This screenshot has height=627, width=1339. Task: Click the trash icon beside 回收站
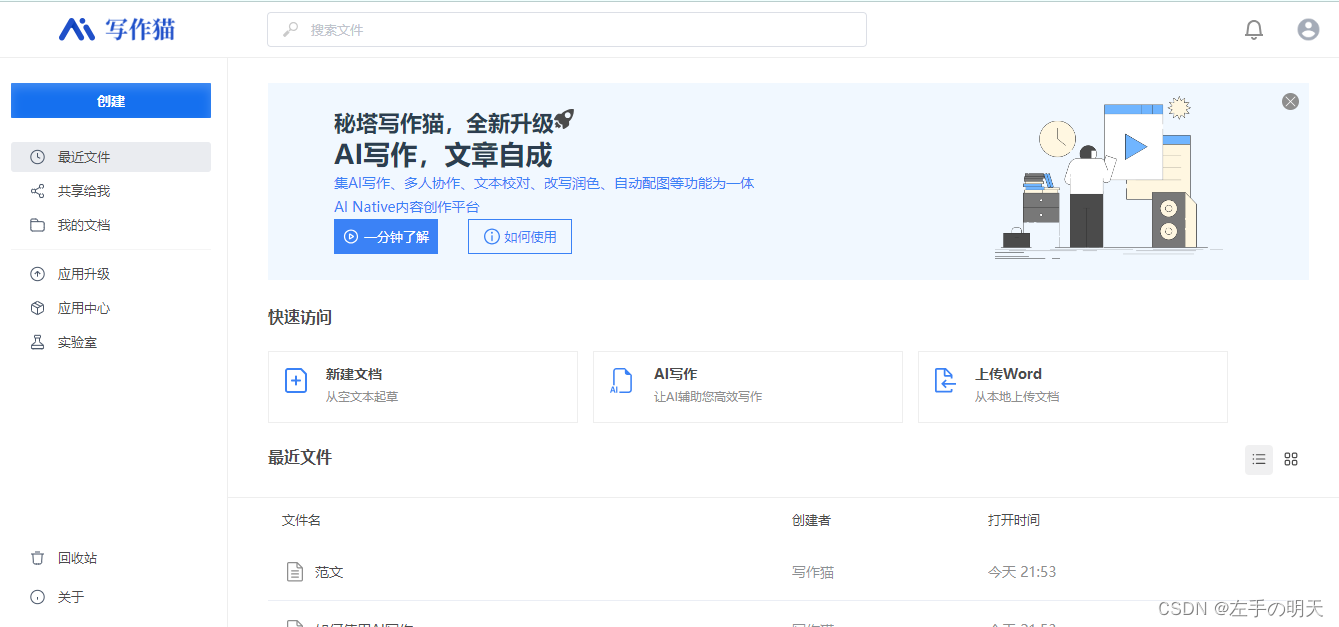tap(38, 558)
